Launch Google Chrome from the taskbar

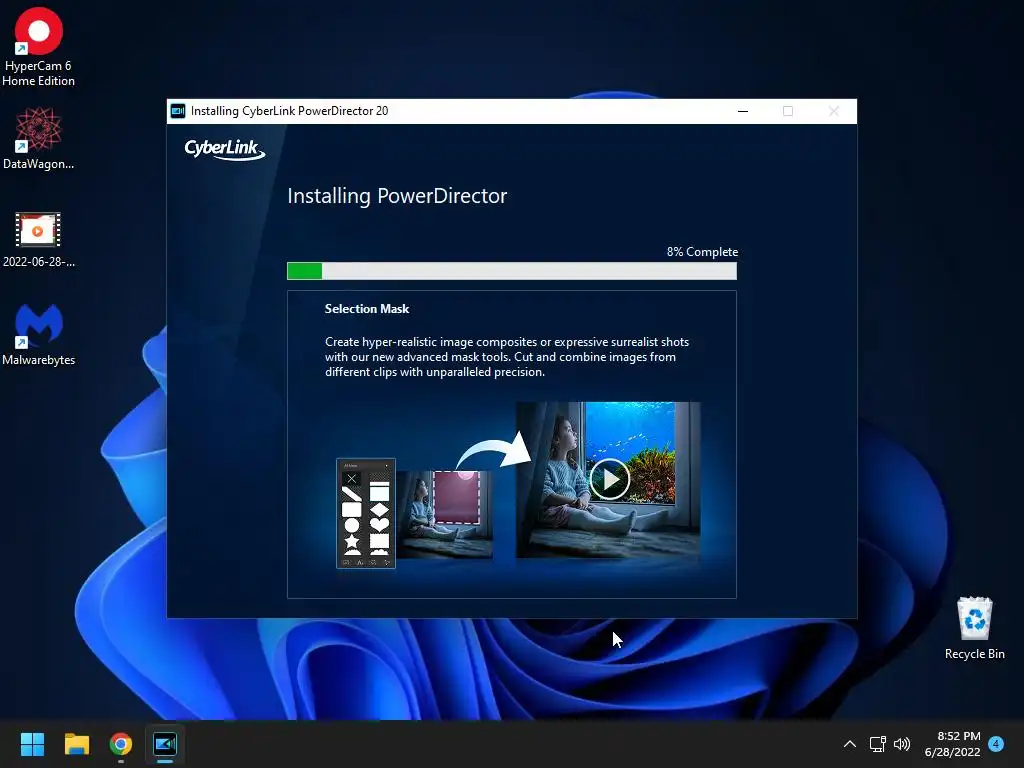pos(121,744)
